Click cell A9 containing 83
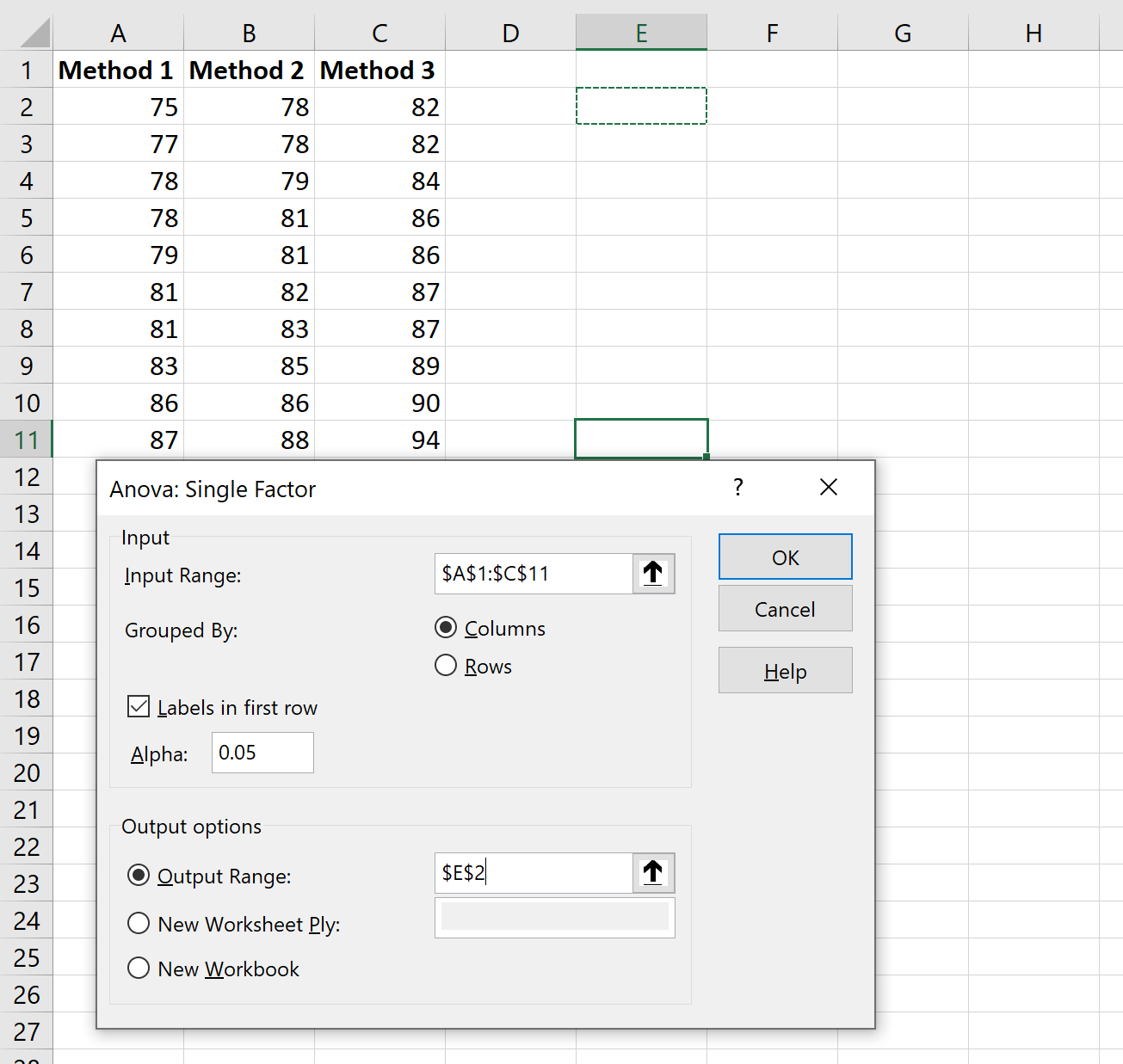Image resolution: width=1123 pixels, height=1064 pixels. pos(119,366)
